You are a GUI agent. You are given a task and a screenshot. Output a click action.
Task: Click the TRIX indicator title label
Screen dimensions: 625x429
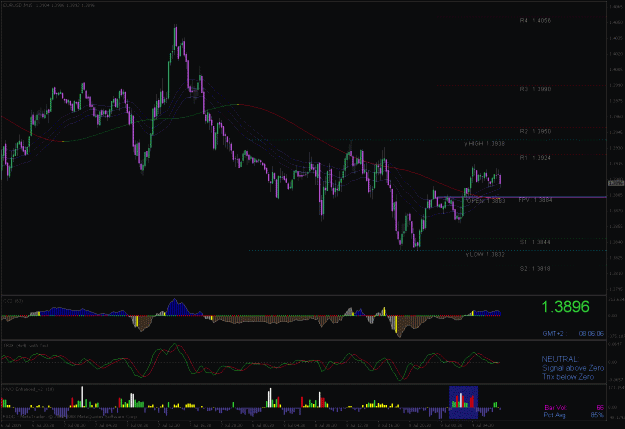tap(26, 345)
